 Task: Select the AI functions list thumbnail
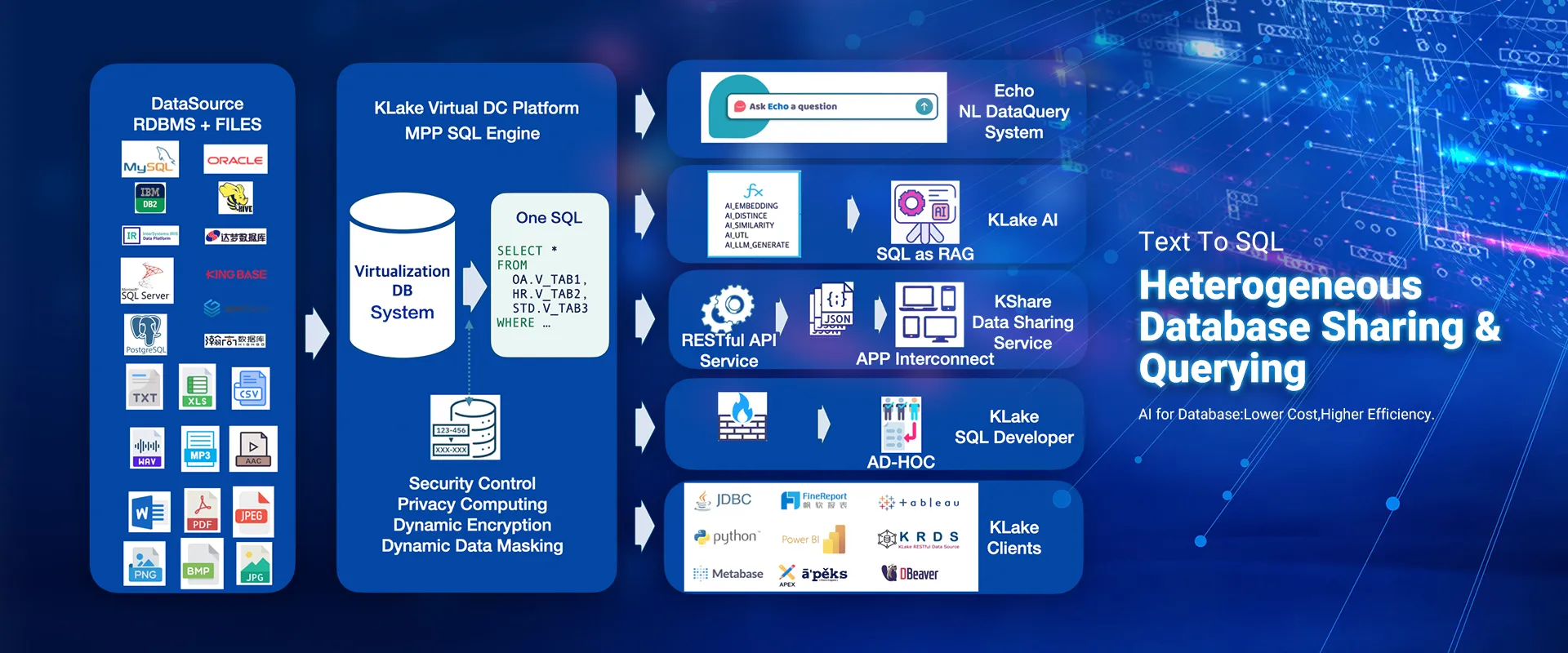tap(754, 215)
